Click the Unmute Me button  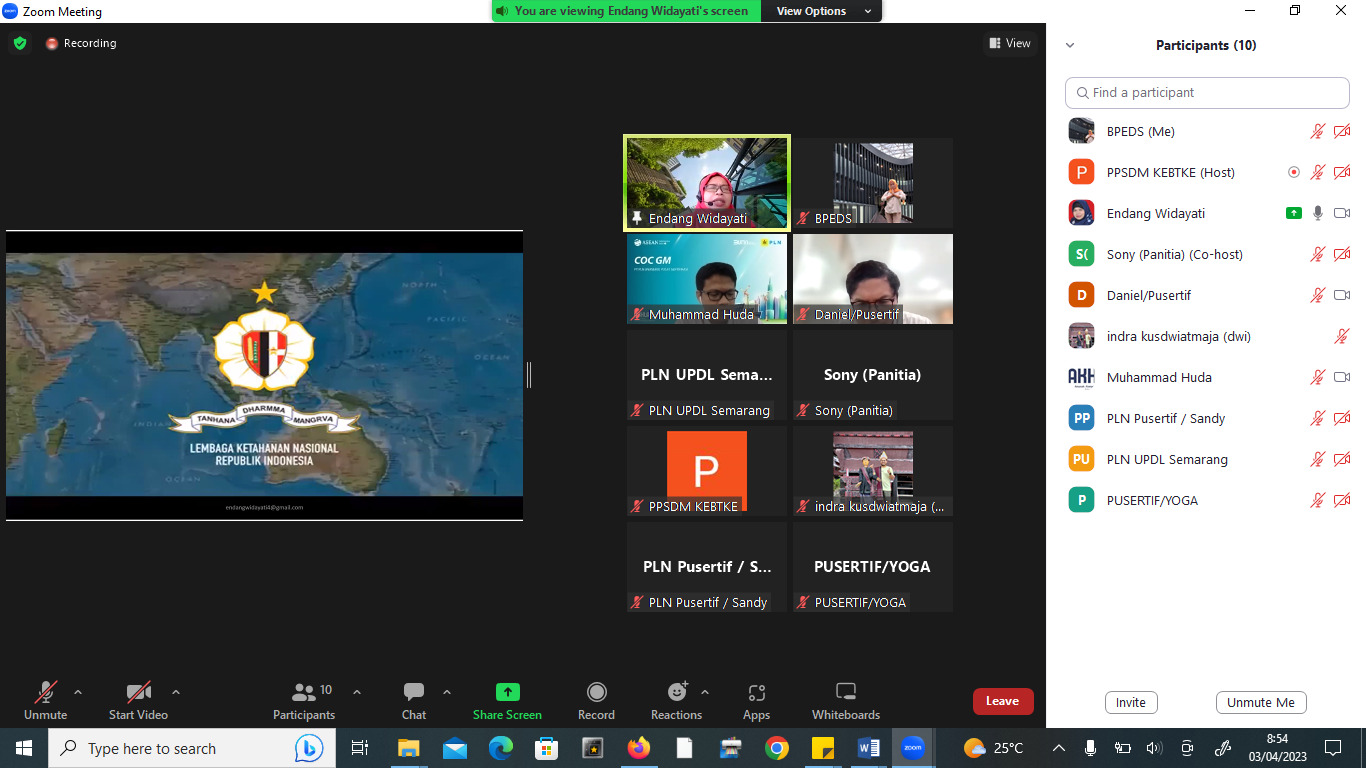(1261, 702)
